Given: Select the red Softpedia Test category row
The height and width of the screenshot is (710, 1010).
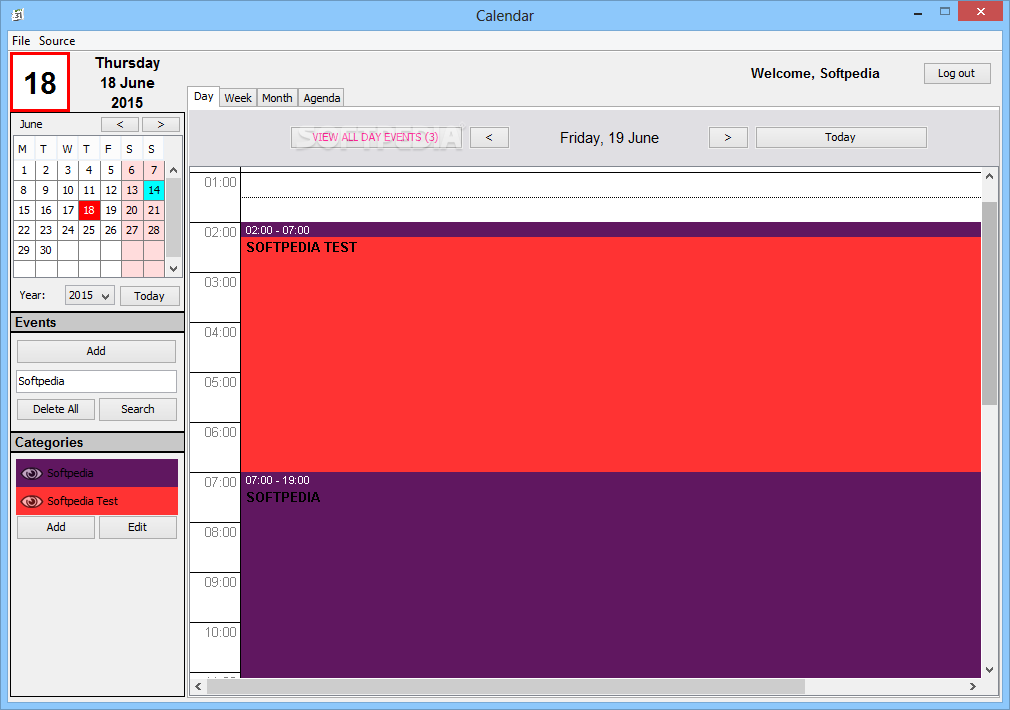Looking at the screenshot, I should [x=97, y=501].
